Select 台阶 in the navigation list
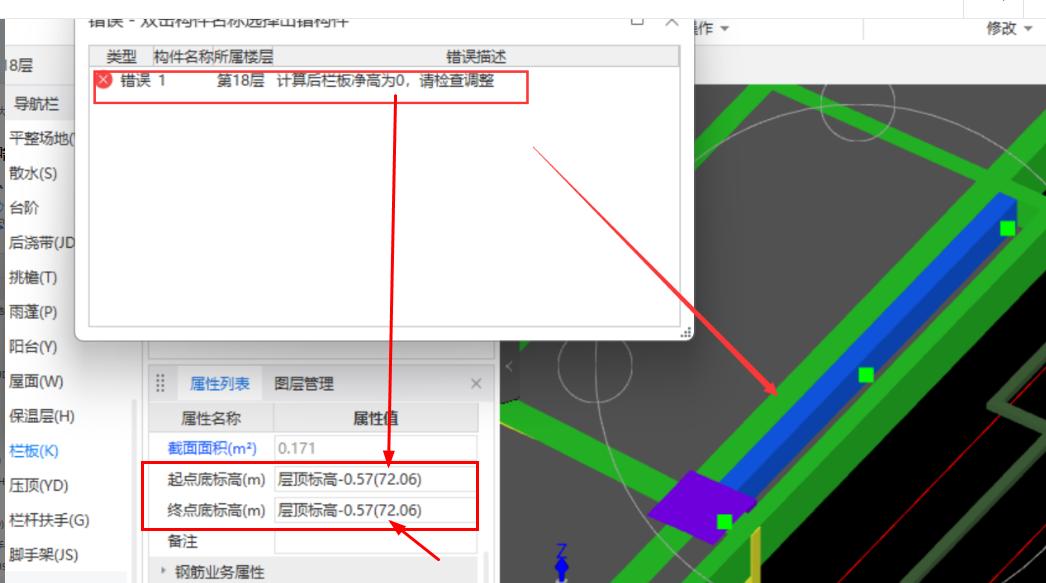 coord(24,207)
